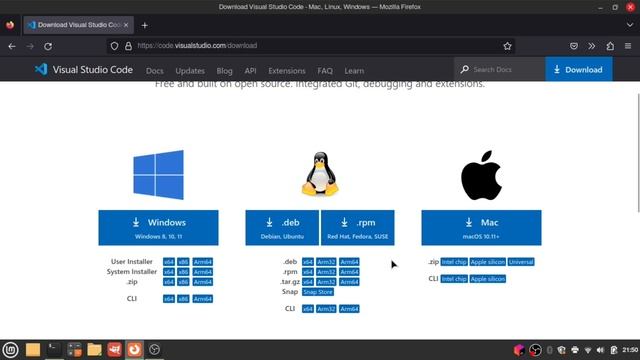Click the Apple logo image
The width and height of the screenshot is (640, 360).
point(481,176)
